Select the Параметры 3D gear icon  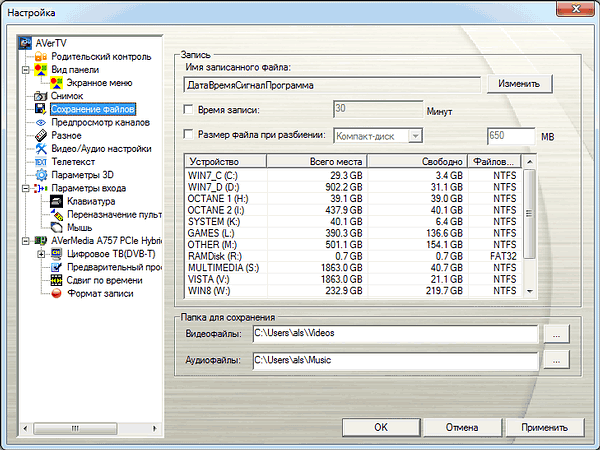click(41, 174)
